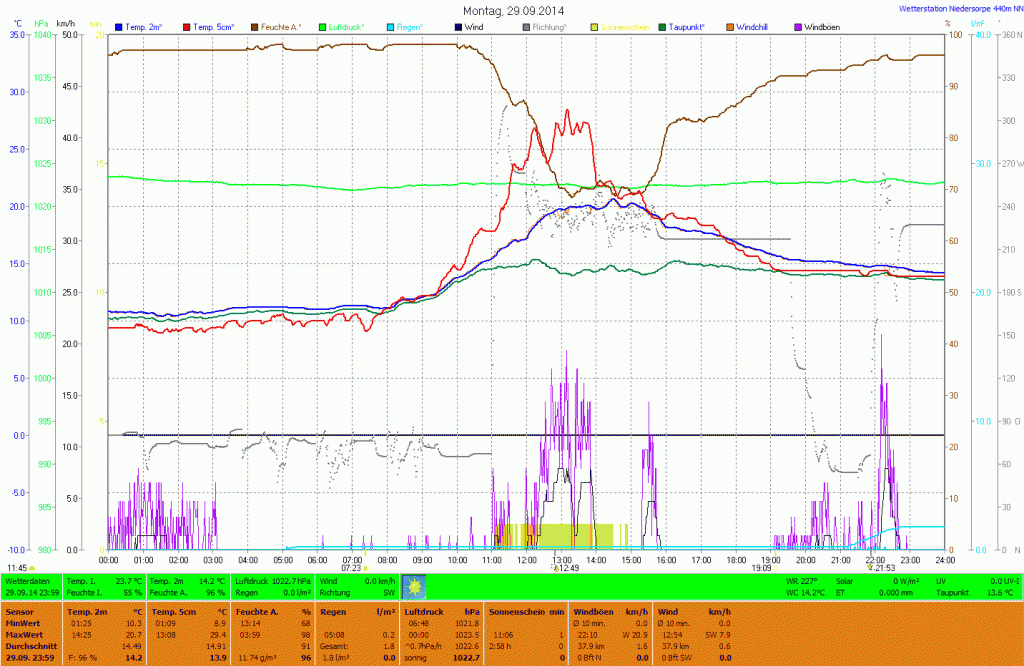Click the Montag, 29.09.2014 date heading

pos(514,10)
